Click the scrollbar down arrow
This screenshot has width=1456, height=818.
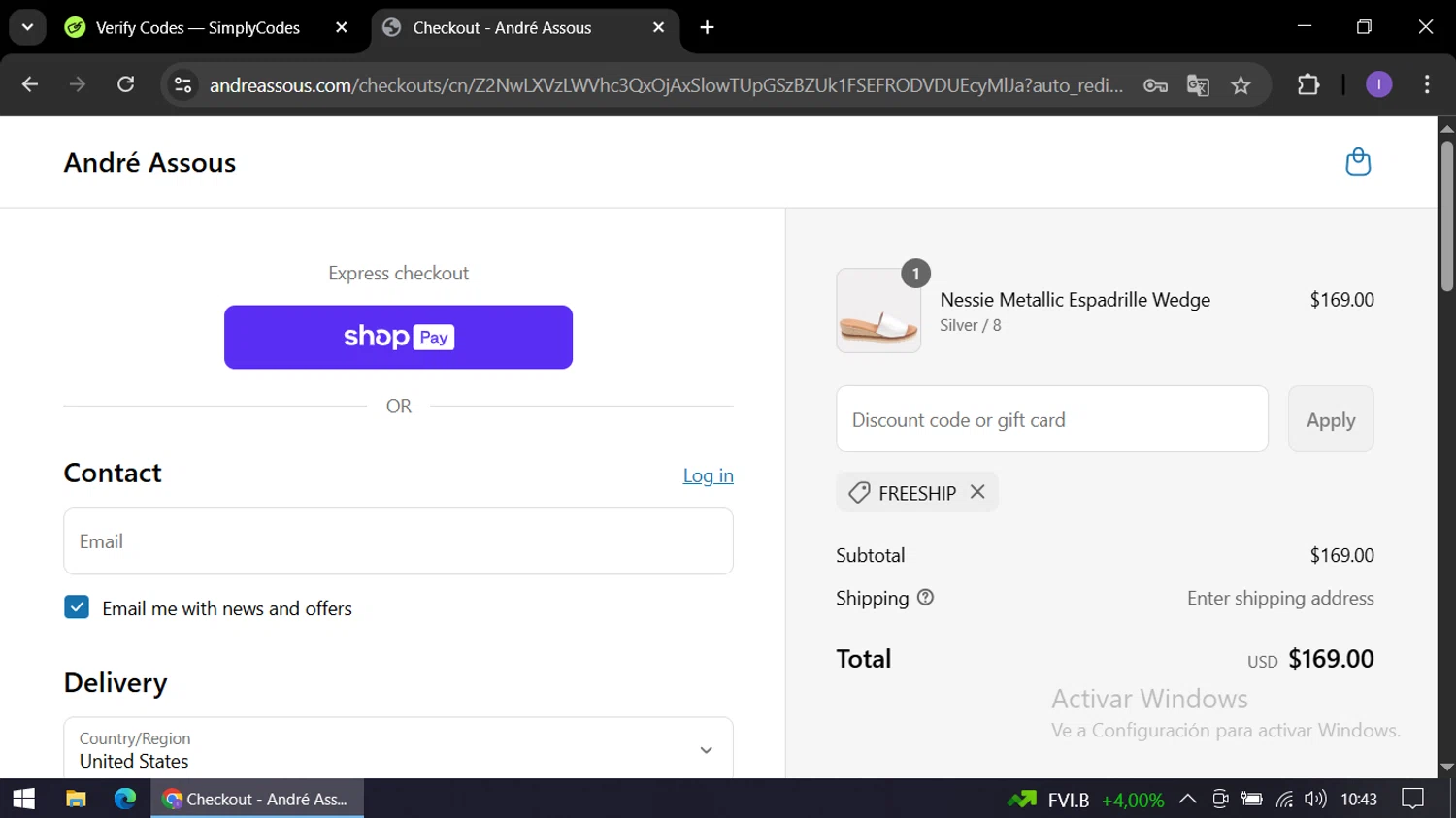coord(1446,767)
